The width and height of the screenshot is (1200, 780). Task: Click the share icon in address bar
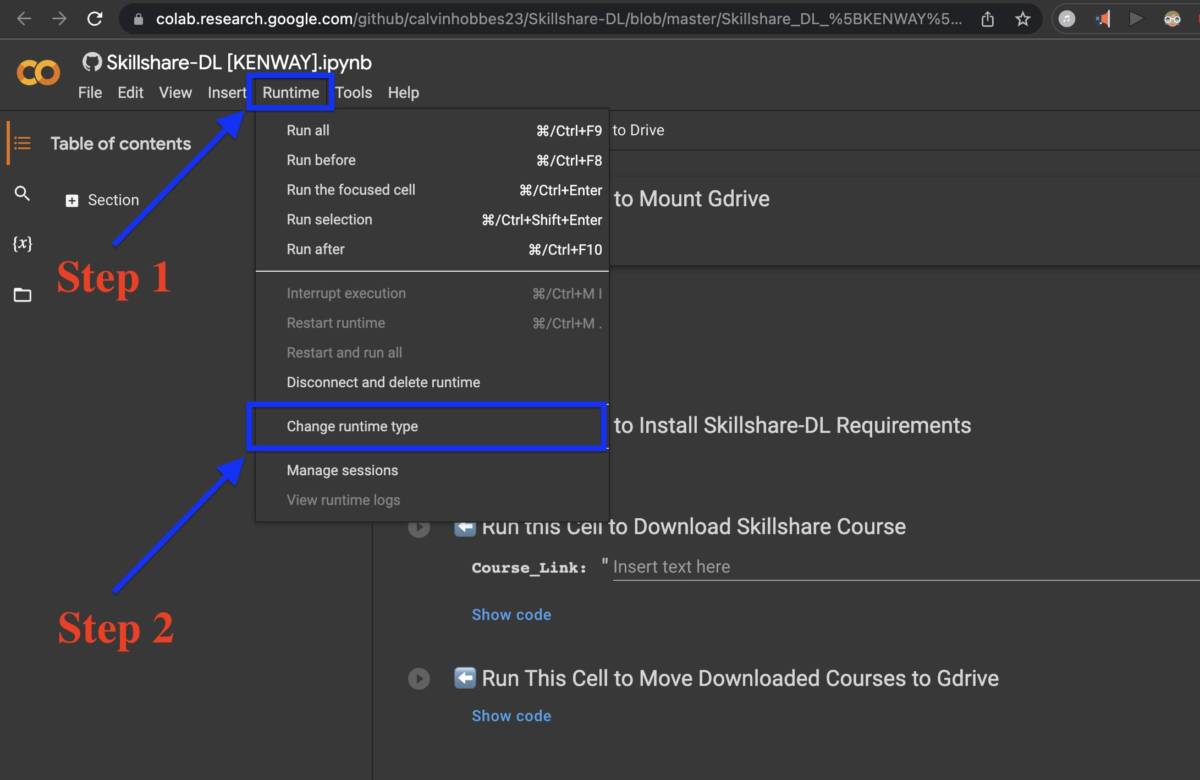coord(988,19)
